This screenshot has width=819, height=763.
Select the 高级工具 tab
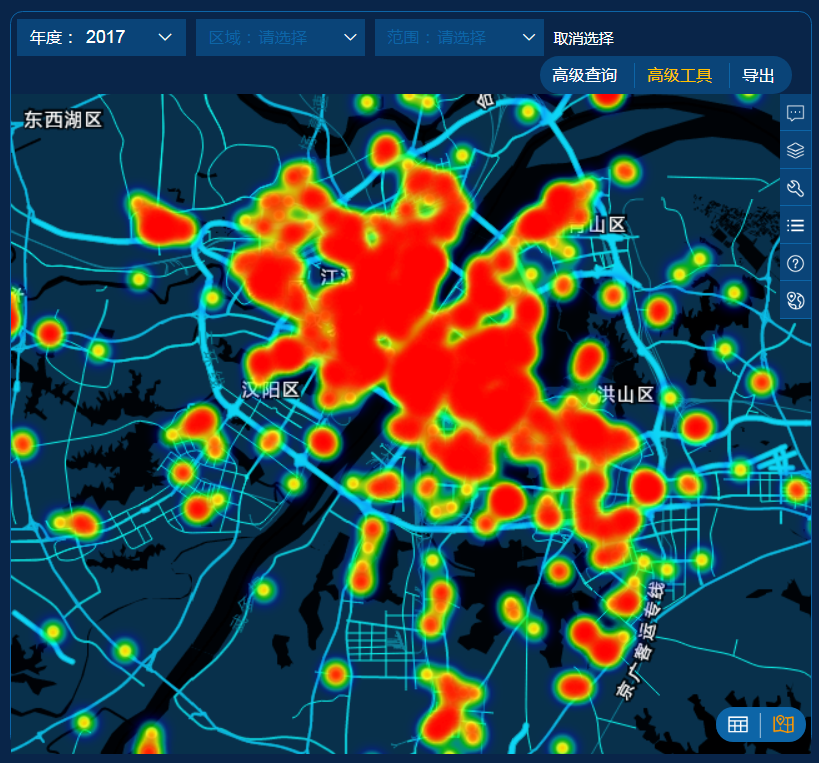(680, 75)
